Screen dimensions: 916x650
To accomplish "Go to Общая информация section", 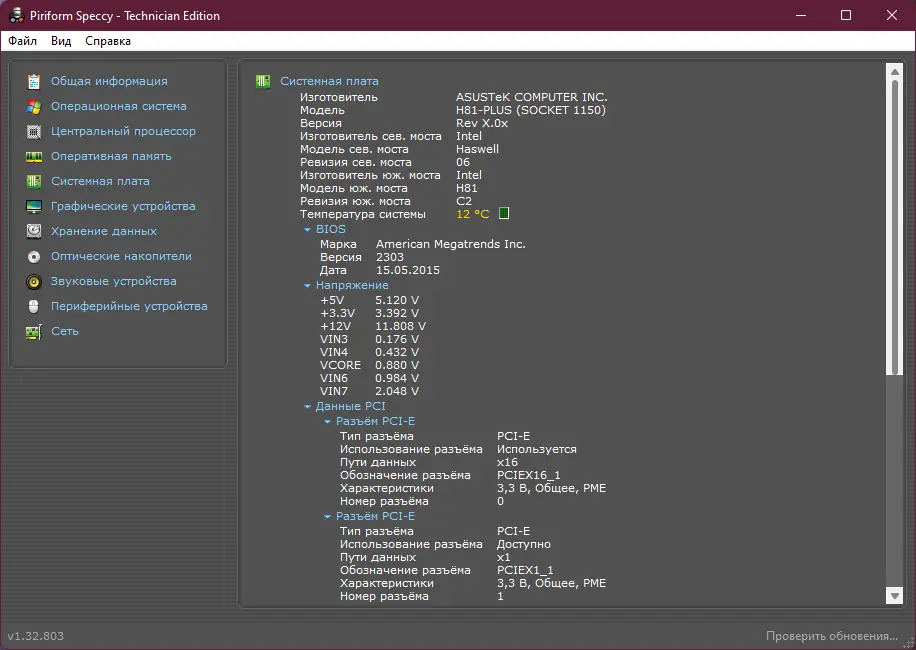I will pyautogui.click(x=109, y=81).
